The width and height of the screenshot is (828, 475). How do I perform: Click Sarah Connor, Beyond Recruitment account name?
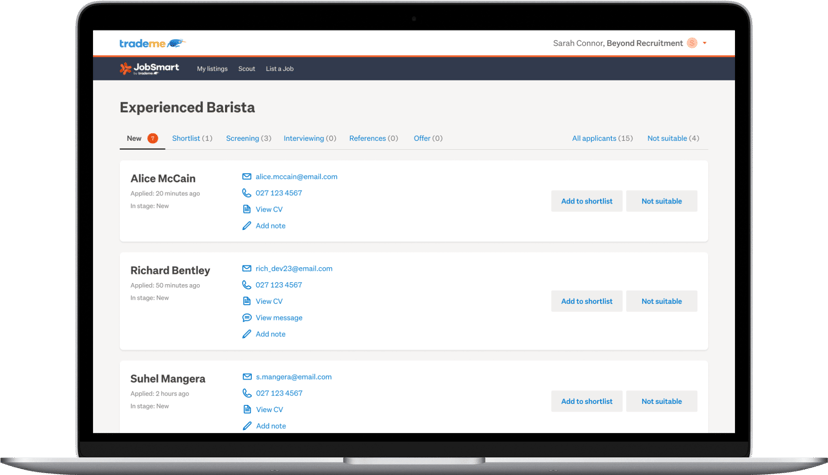tap(618, 43)
